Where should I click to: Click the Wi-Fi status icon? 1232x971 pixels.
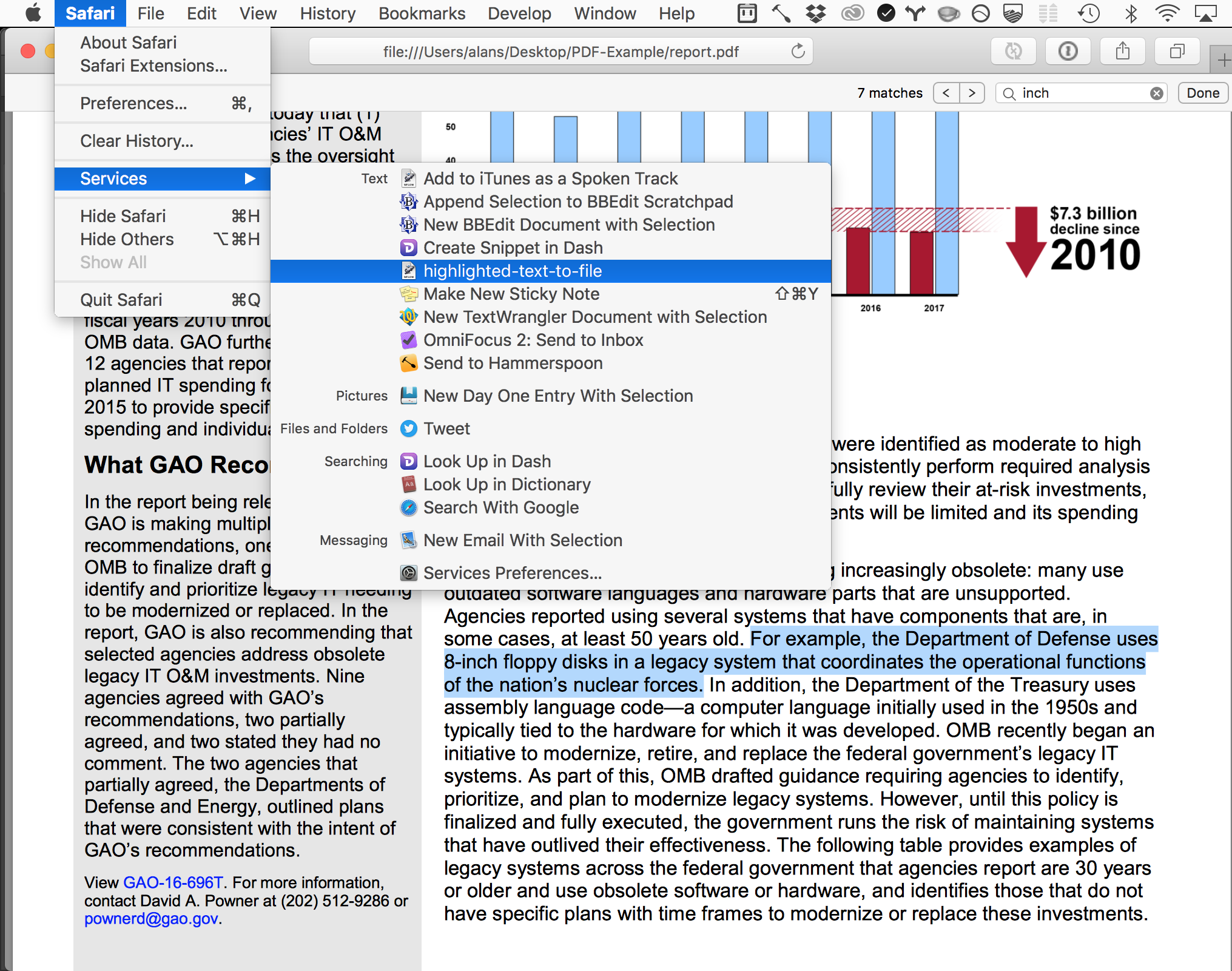pos(1166,13)
